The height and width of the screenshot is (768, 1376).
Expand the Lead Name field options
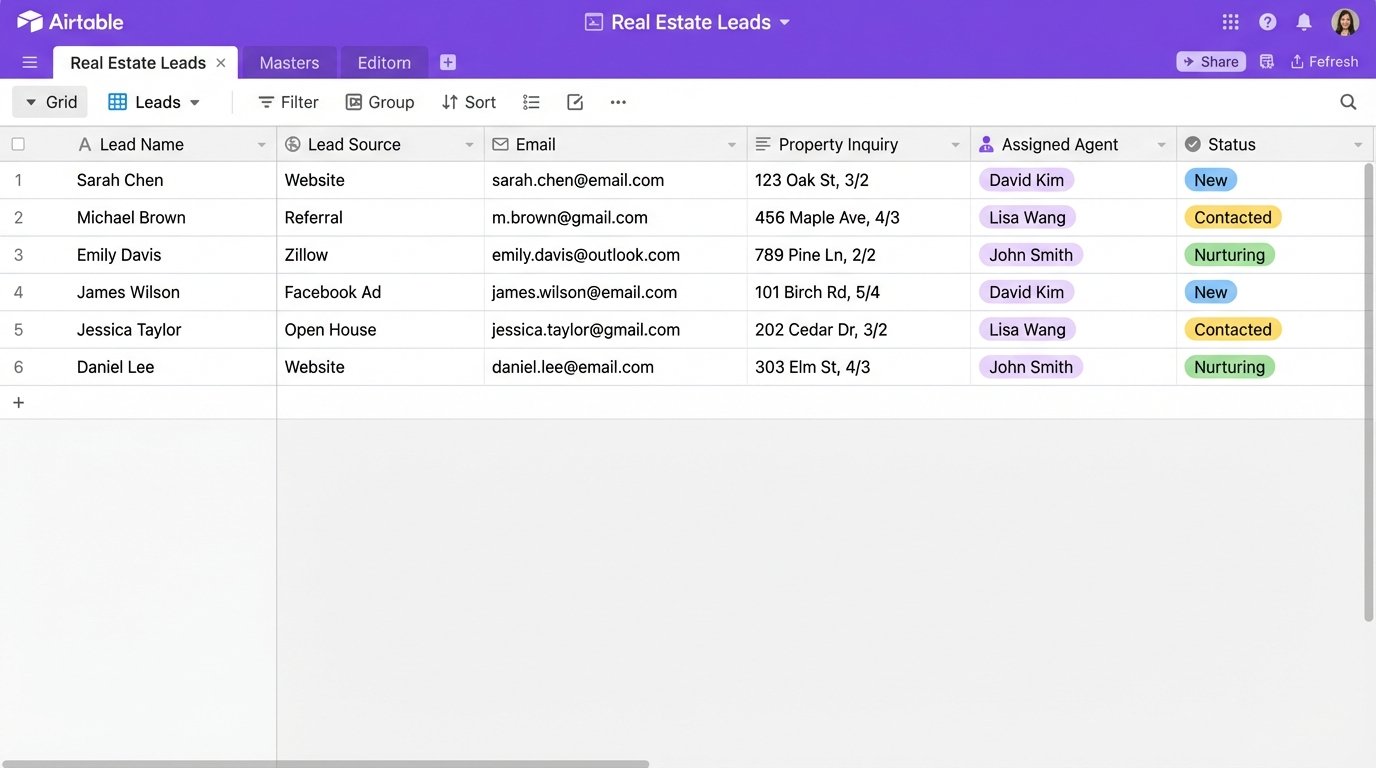[x=261, y=143]
